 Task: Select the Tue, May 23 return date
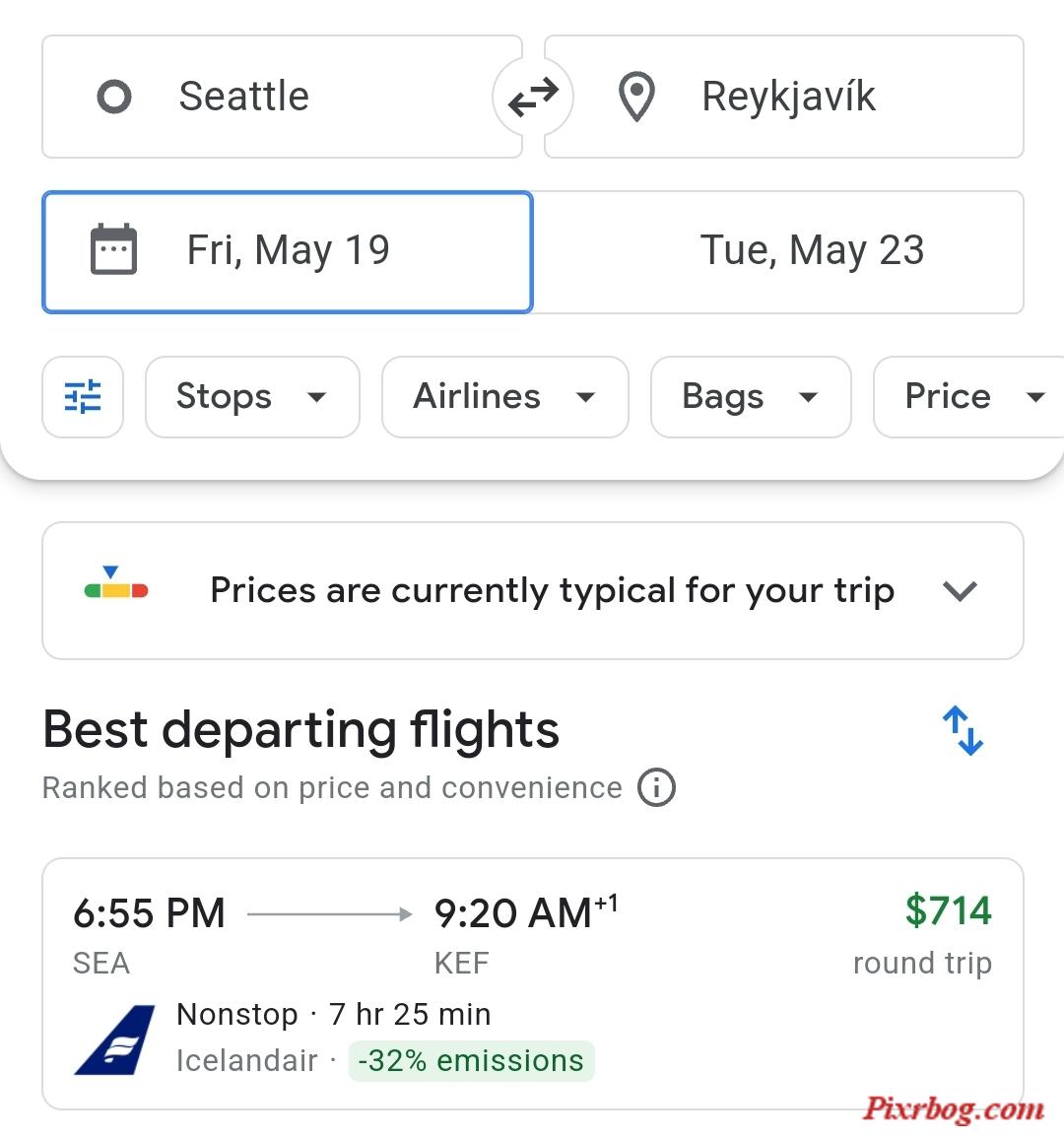[x=778, y=252]
